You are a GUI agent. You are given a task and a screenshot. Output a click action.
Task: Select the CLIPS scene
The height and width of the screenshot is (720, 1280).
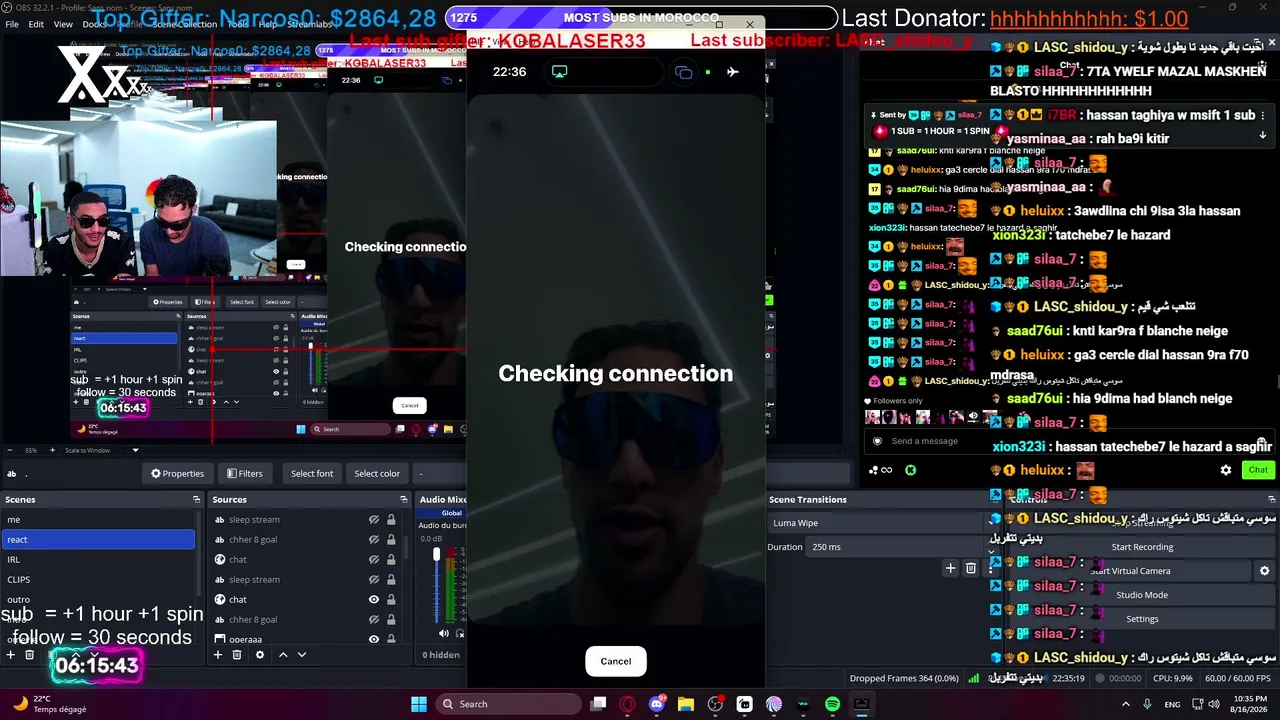[x=100, y=580]
